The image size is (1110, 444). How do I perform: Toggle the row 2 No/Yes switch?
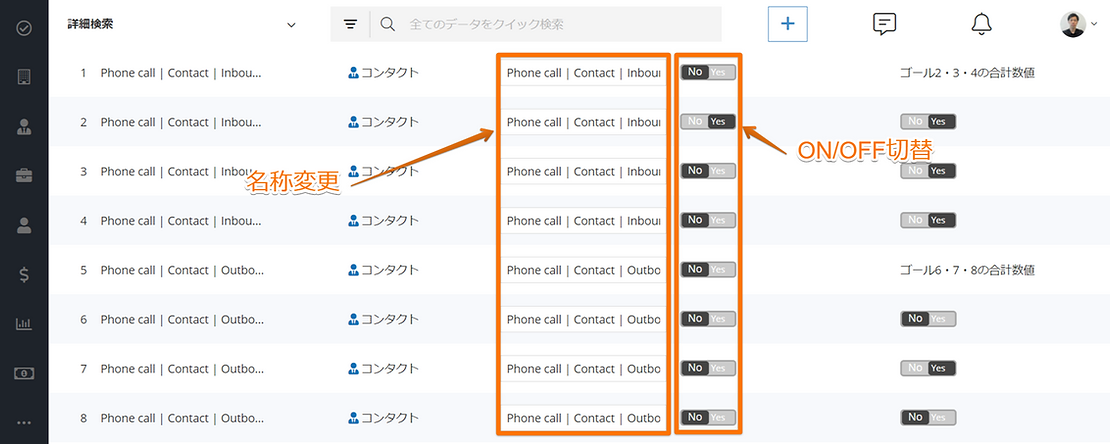pyautogui.click(x=708, y=122)
